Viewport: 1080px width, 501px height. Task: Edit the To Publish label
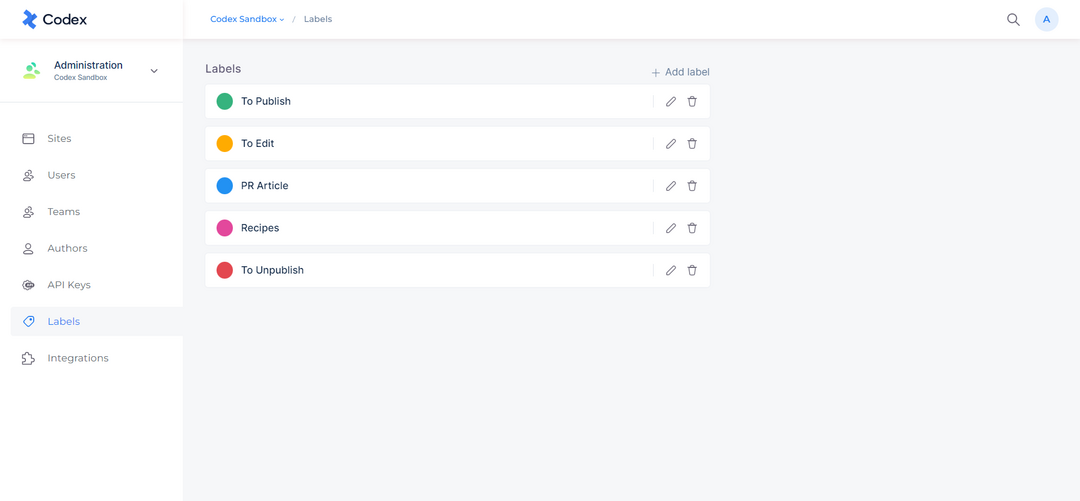(671, 101)
